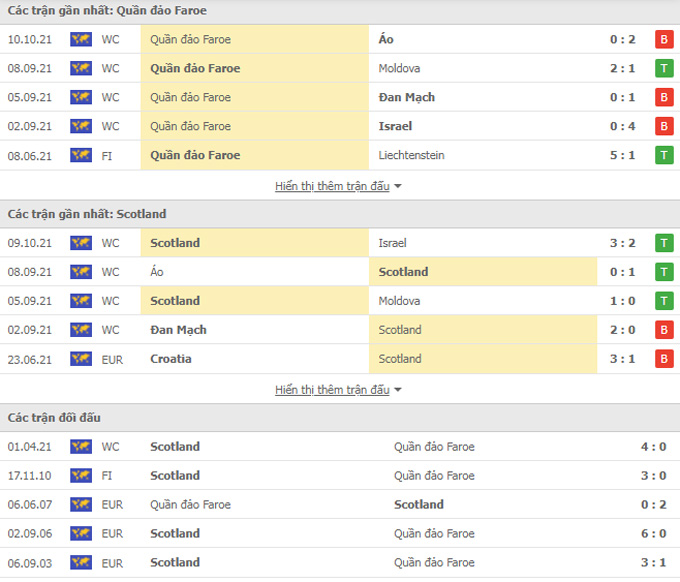Click the red B badge for Croatia vs Scotland

click(x=663, y=359)
